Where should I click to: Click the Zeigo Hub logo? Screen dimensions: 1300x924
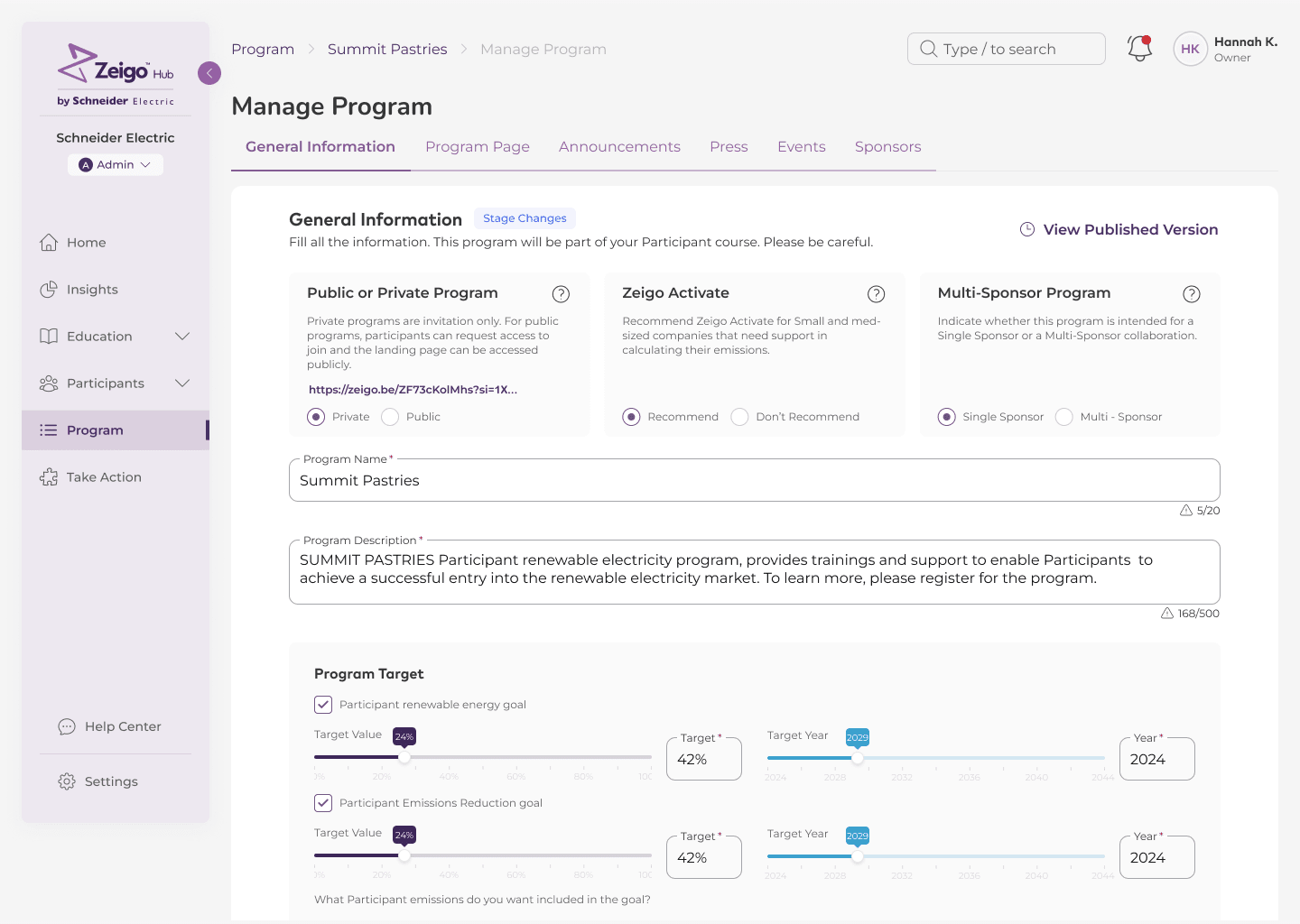coord(116,75)
